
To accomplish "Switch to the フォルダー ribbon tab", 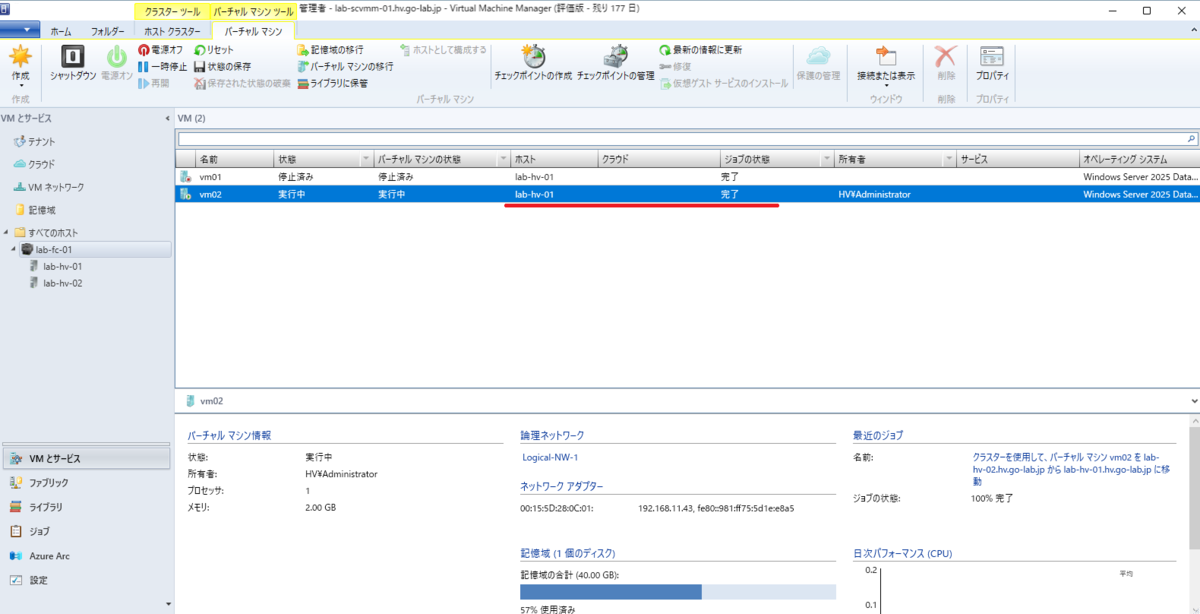I will [x=108, y=31].
